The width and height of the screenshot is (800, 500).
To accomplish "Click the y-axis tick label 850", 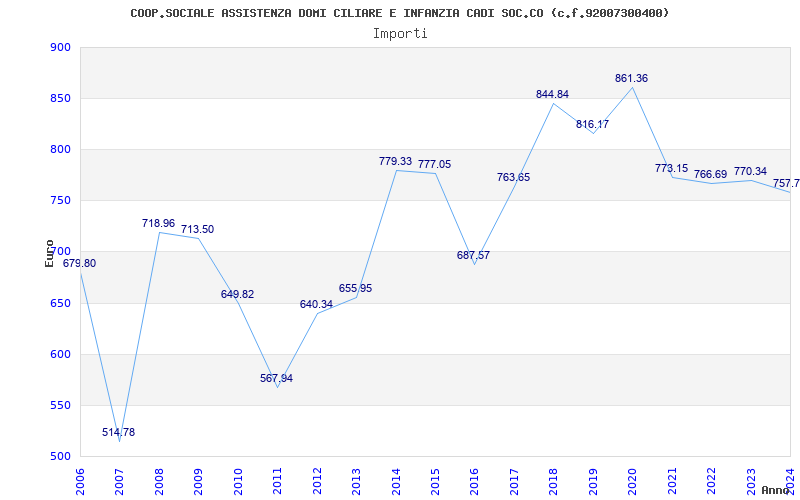I will point(60,98).
